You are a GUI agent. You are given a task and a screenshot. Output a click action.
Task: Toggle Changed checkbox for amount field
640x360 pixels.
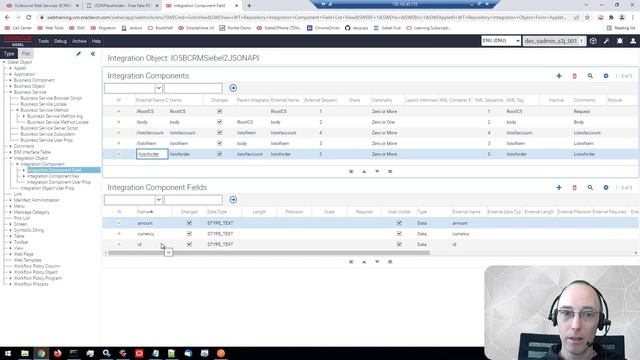(x=189, y=223)
